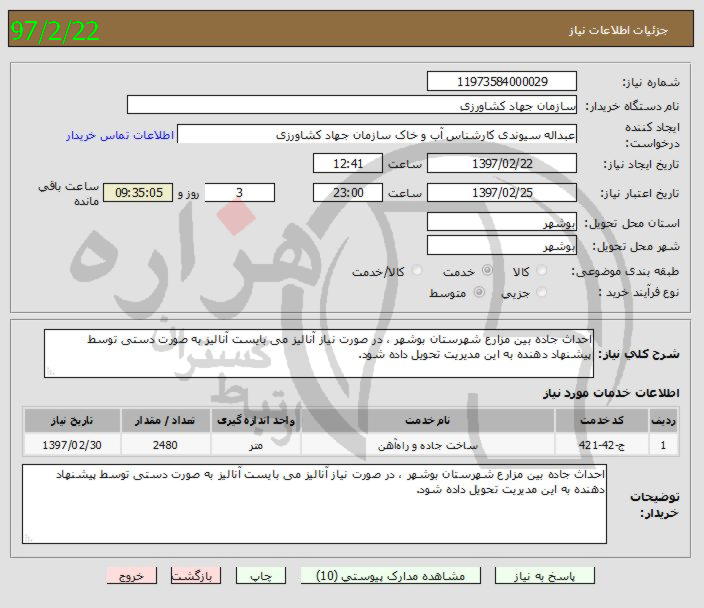This screenshot has width=704, height=608.
Task: Click the remaining days field showing 3
Action: (x=239, y=193)
